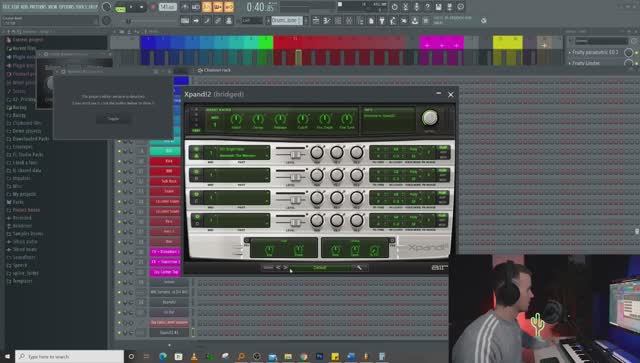This screenshot has width=640, height=363.
Task: Expand the Fruity parametric EQ 2 slot
Action: coord(570,53)
